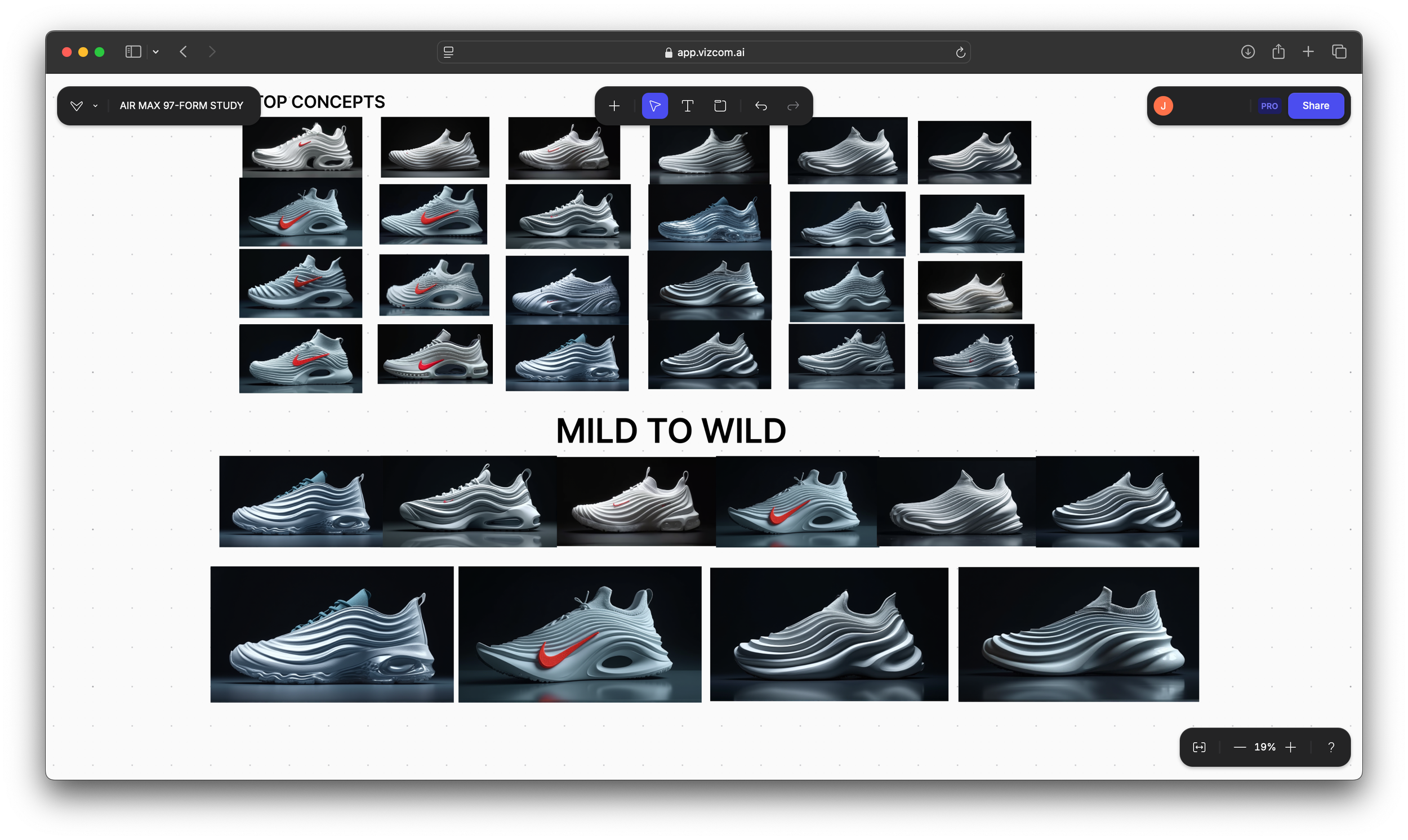This screenshot has height=840, width=1408.
Task: Select the TOP CONCEPTS heading text
Action: click(x=322, y=102)
